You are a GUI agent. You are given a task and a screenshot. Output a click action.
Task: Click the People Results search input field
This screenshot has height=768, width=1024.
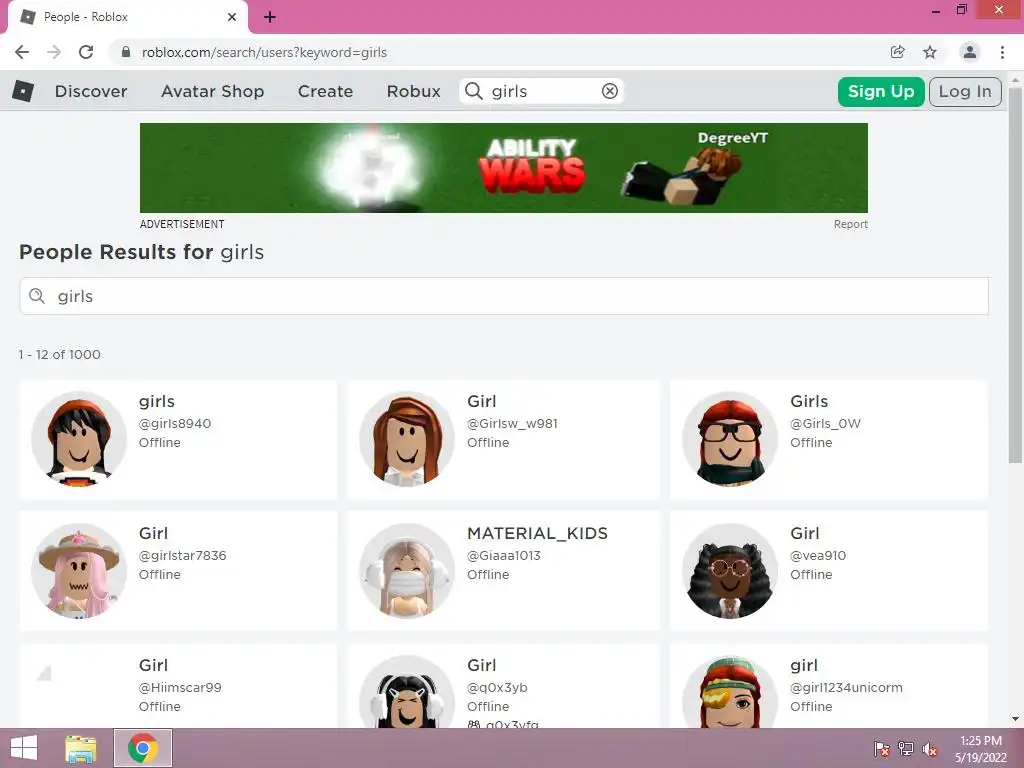tap(504, 296)
